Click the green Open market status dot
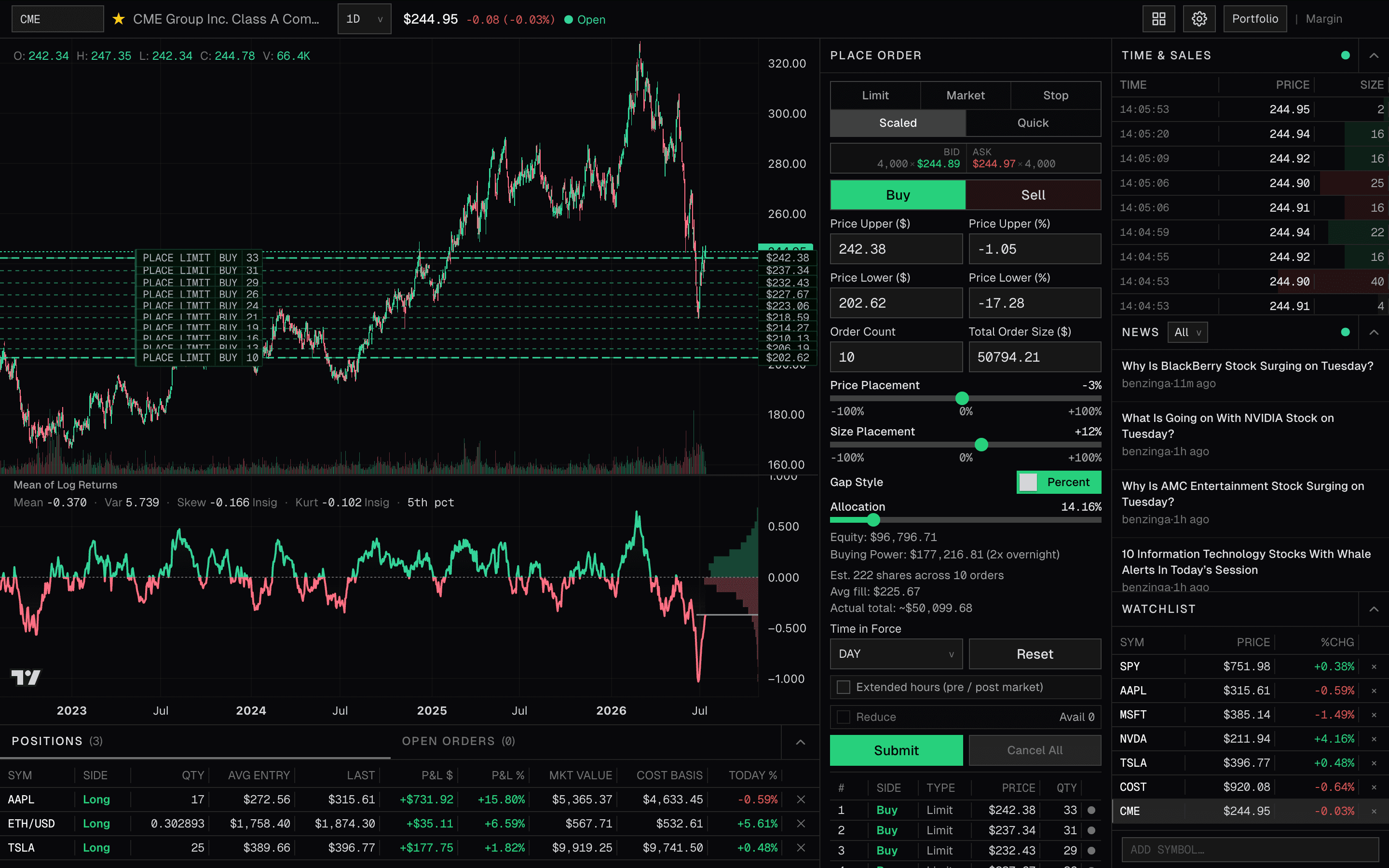This screenshot has height=868, width=1389. [x=568, y=19]
